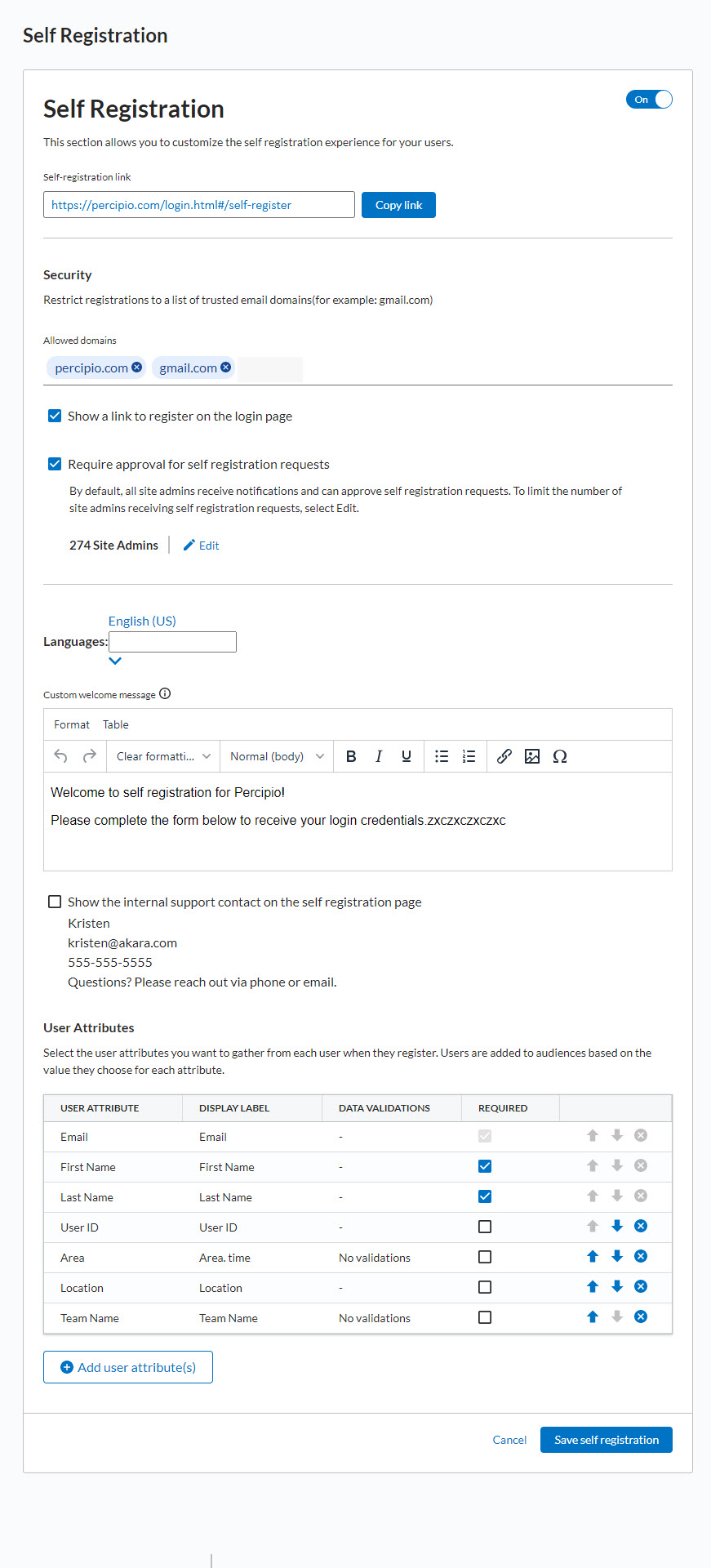Viewport: 711px width, 1568px height.
Task: Uncheck the First Name required checkbox
Action: click(484, 1166)
